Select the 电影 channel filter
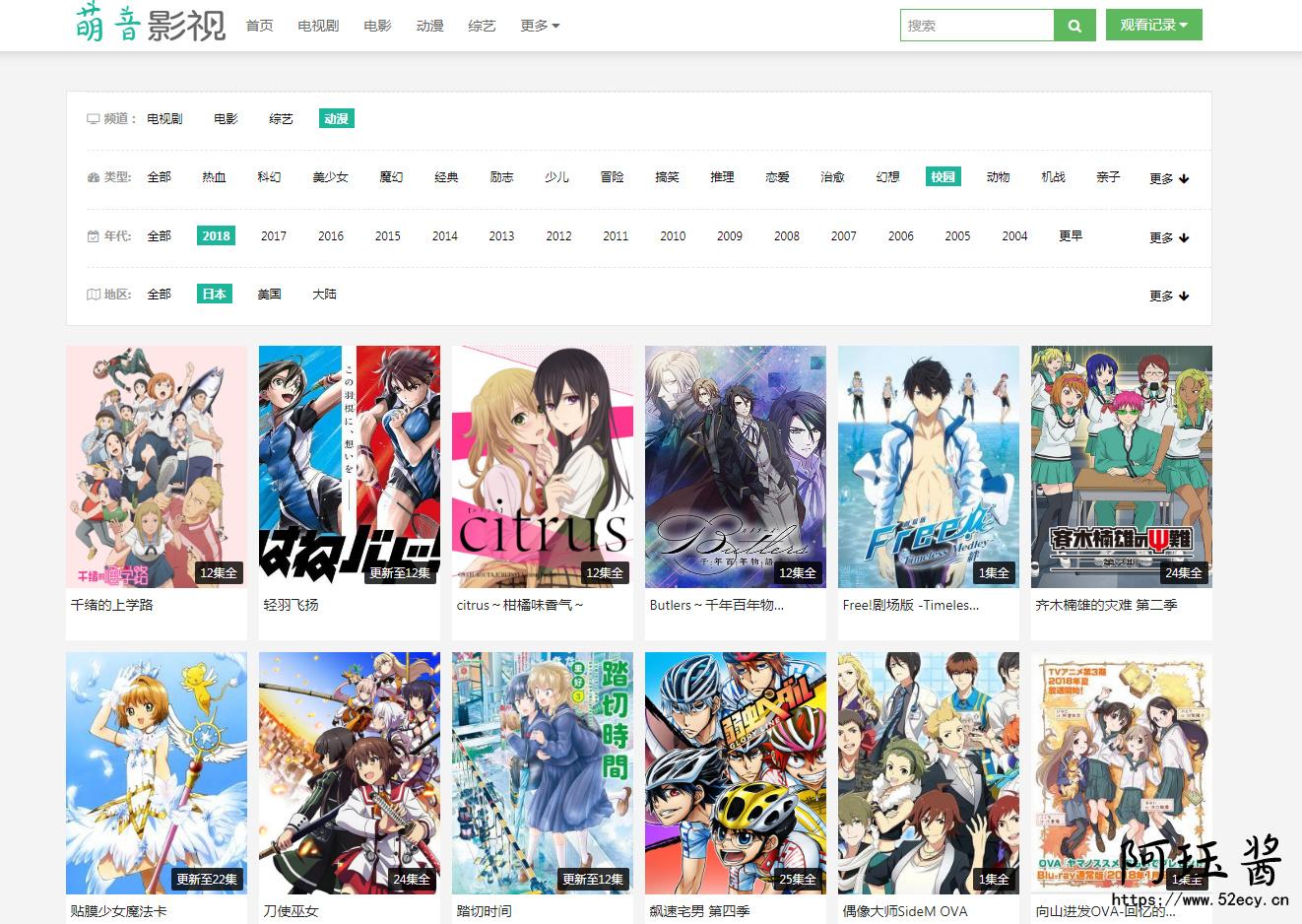Screen dimensions: 1302x924 point(226,118)
